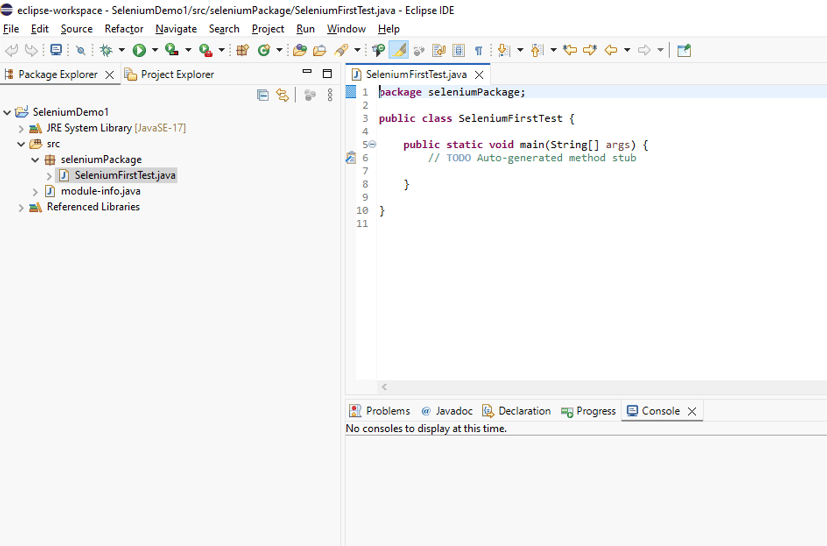
Task: Click the Open Console terminal icon
Action: click(x=56, y=50)
